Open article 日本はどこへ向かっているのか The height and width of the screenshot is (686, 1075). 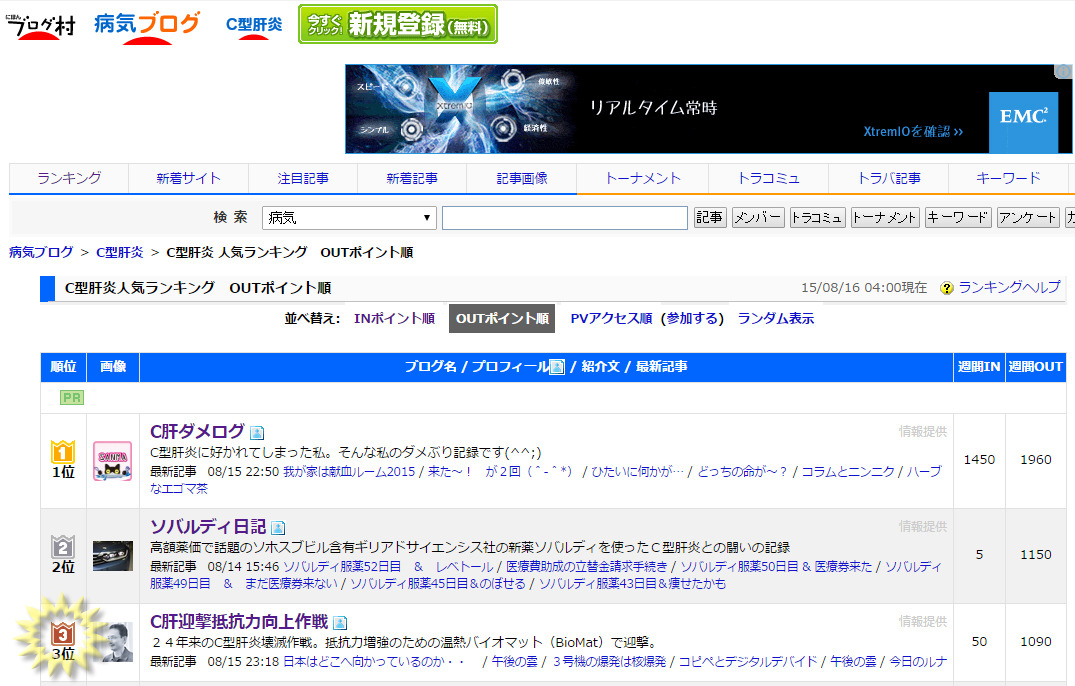point(374,661)
